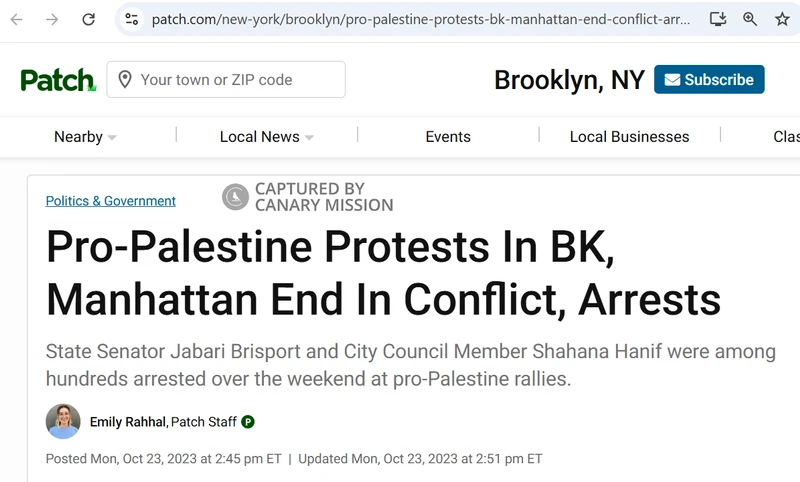The height and width of the screenshot is (482, 800).
Task: Click the Canary Mission logo badge
Action: tap(235, 197)
